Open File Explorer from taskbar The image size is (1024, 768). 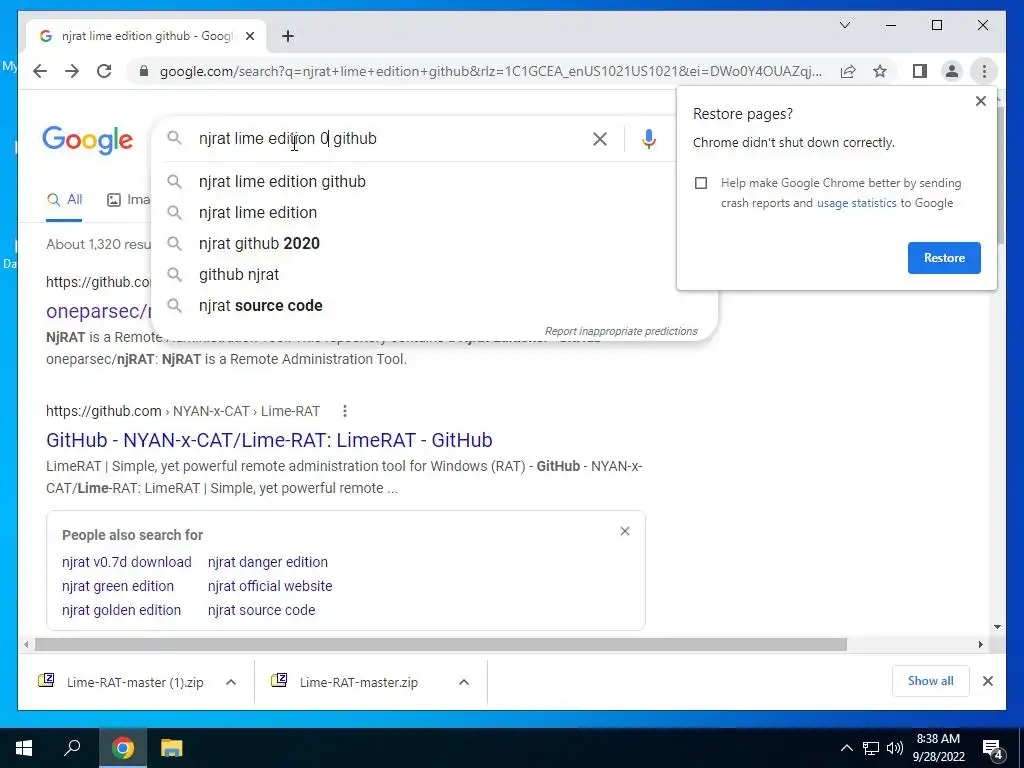[x=172, y=748]
